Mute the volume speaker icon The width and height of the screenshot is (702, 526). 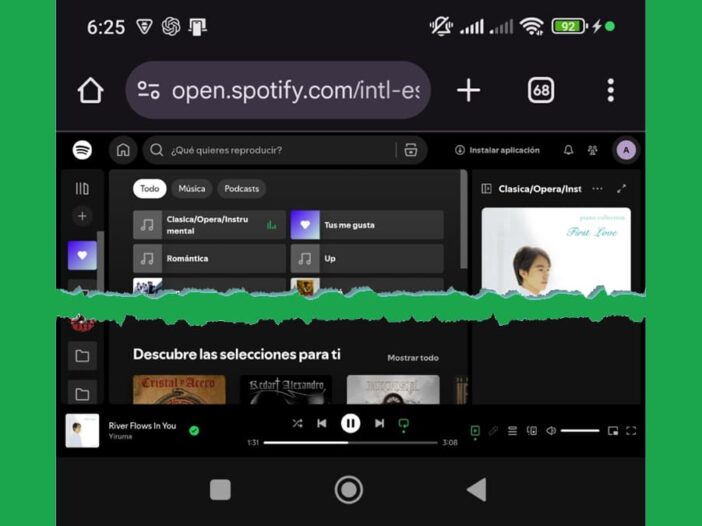pos(551,431)
